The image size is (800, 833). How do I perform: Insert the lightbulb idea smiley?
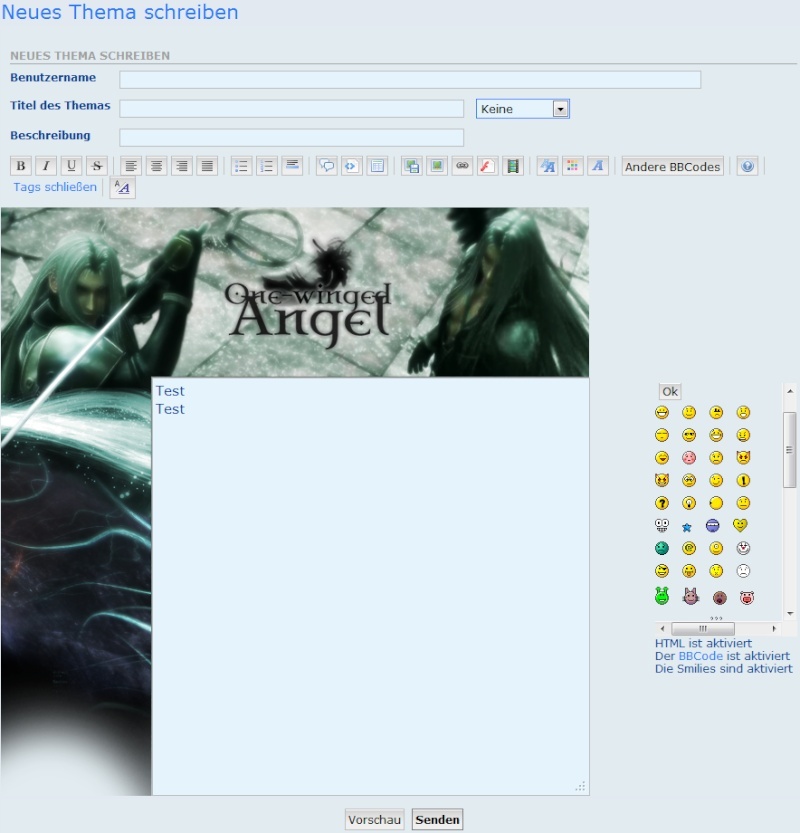point(689,503)
